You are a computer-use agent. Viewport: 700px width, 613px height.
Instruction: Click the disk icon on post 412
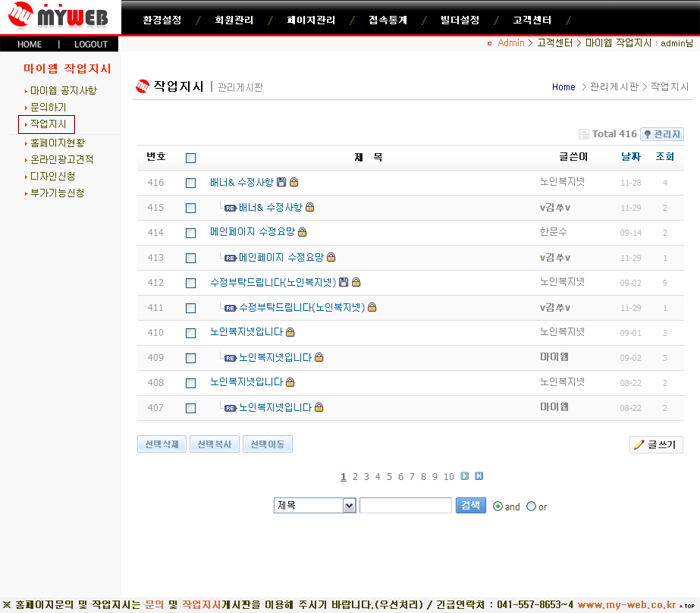(344, 282)
